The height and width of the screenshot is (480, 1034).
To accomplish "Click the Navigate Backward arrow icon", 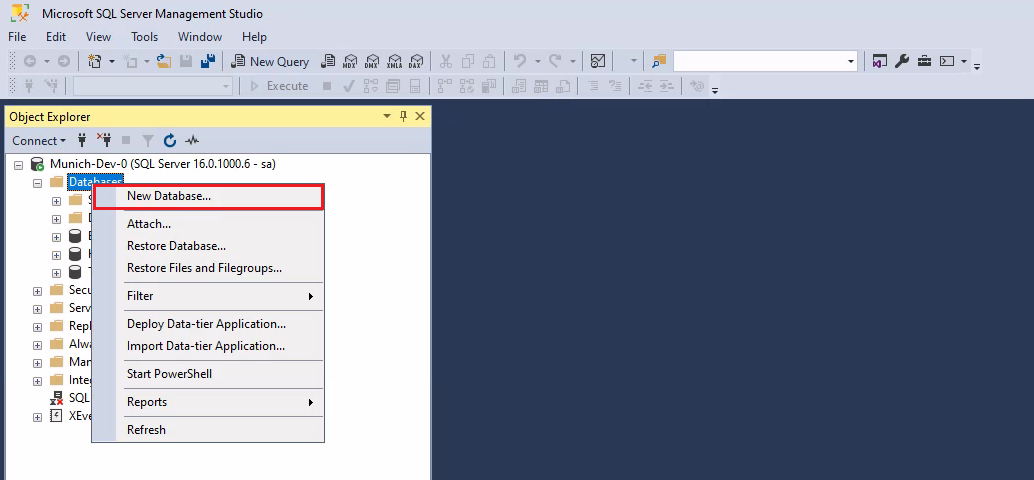I will coord(30,61).
